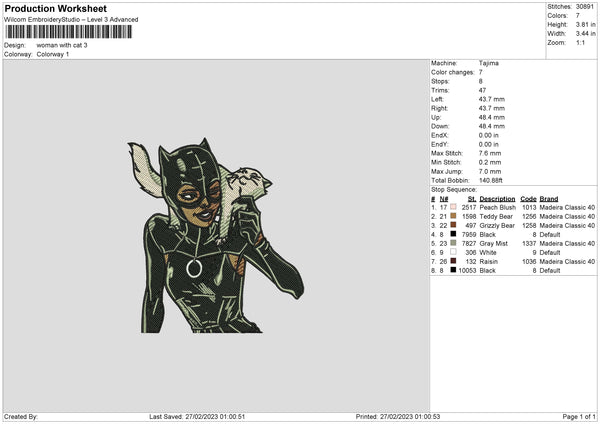Click the 'Stop Sequence:' heading
Viewport: 600px width, 424px height.
[x=454, y=190]
